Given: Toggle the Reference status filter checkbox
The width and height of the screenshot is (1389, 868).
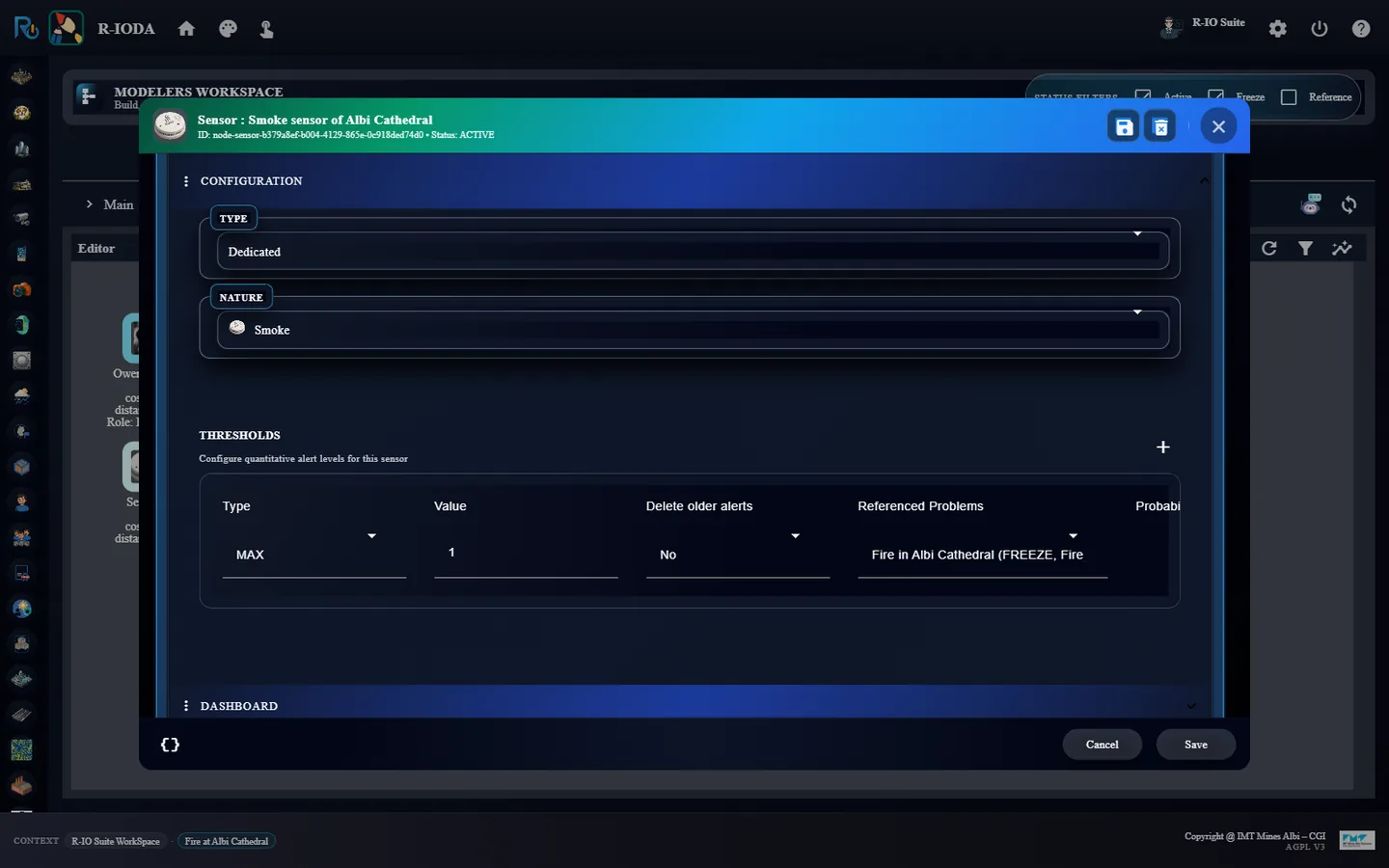Looking at the screenshot, I should 1289,96.
